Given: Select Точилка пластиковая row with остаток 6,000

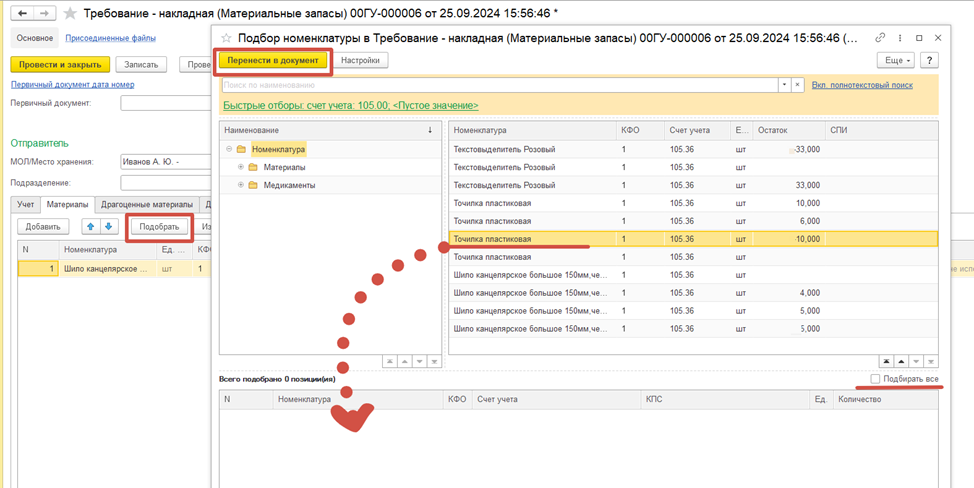Looking at the screenshot, I should click(x=693, y=221).
